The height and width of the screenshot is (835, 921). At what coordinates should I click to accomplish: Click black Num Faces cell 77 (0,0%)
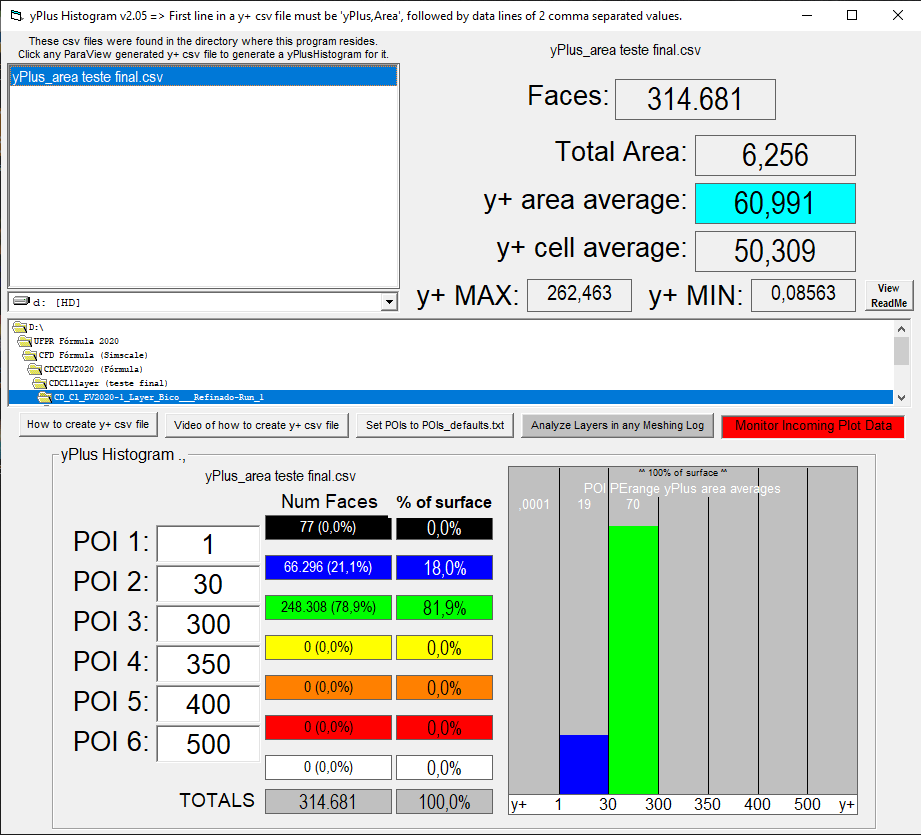click(328, 527)
